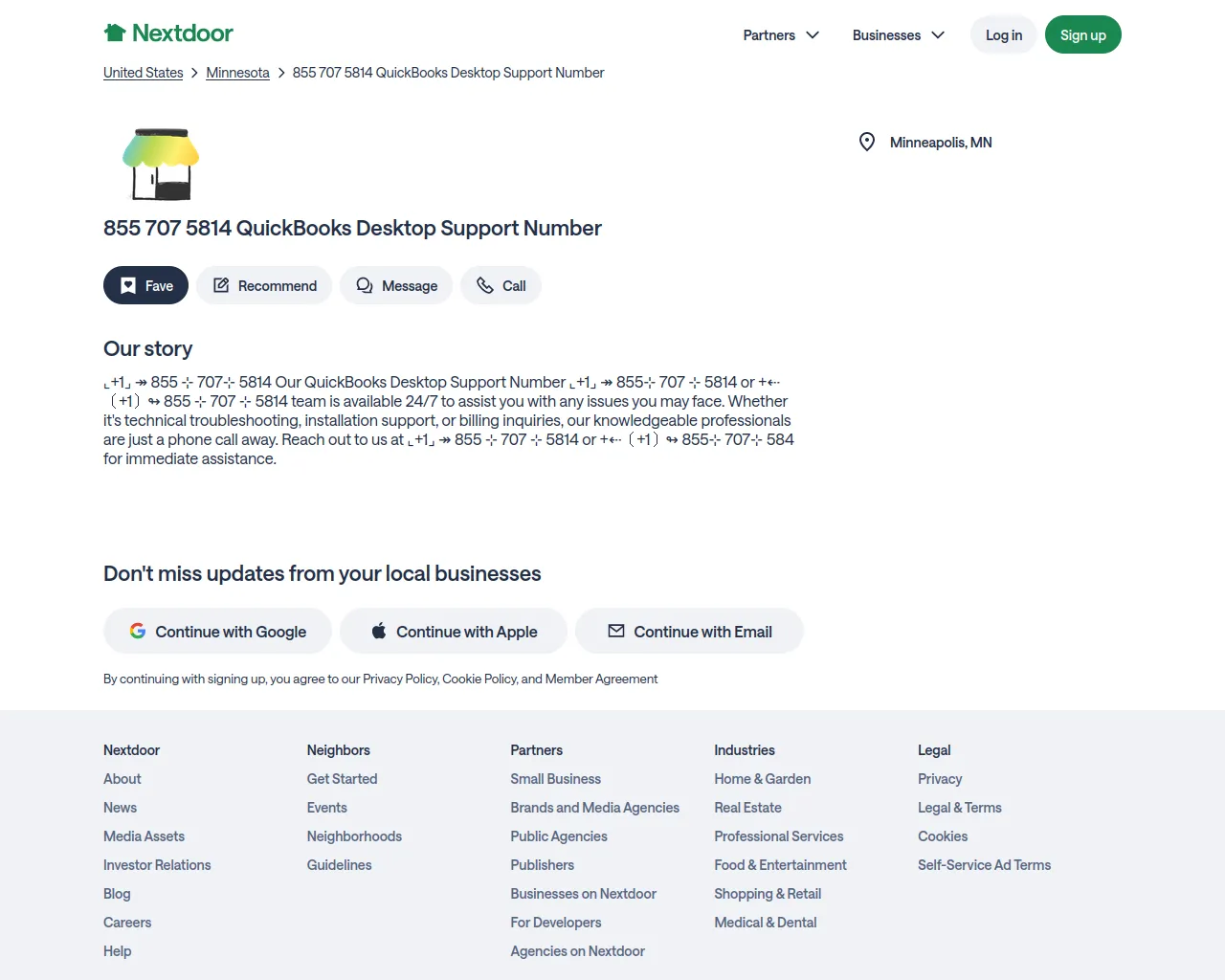Image resolution: width=1225 pixels, height=980 pixels.
Task: Click the Message button label
Action: (410, 285)
